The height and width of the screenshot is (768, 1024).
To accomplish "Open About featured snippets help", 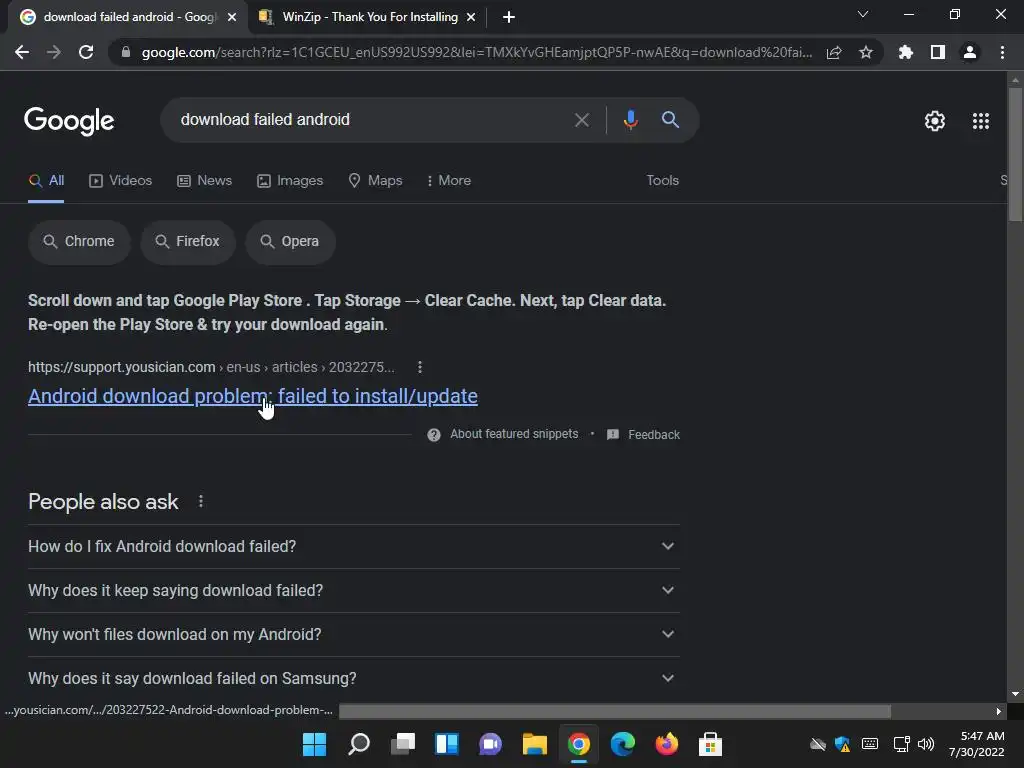I will click(x=503, y=434).
